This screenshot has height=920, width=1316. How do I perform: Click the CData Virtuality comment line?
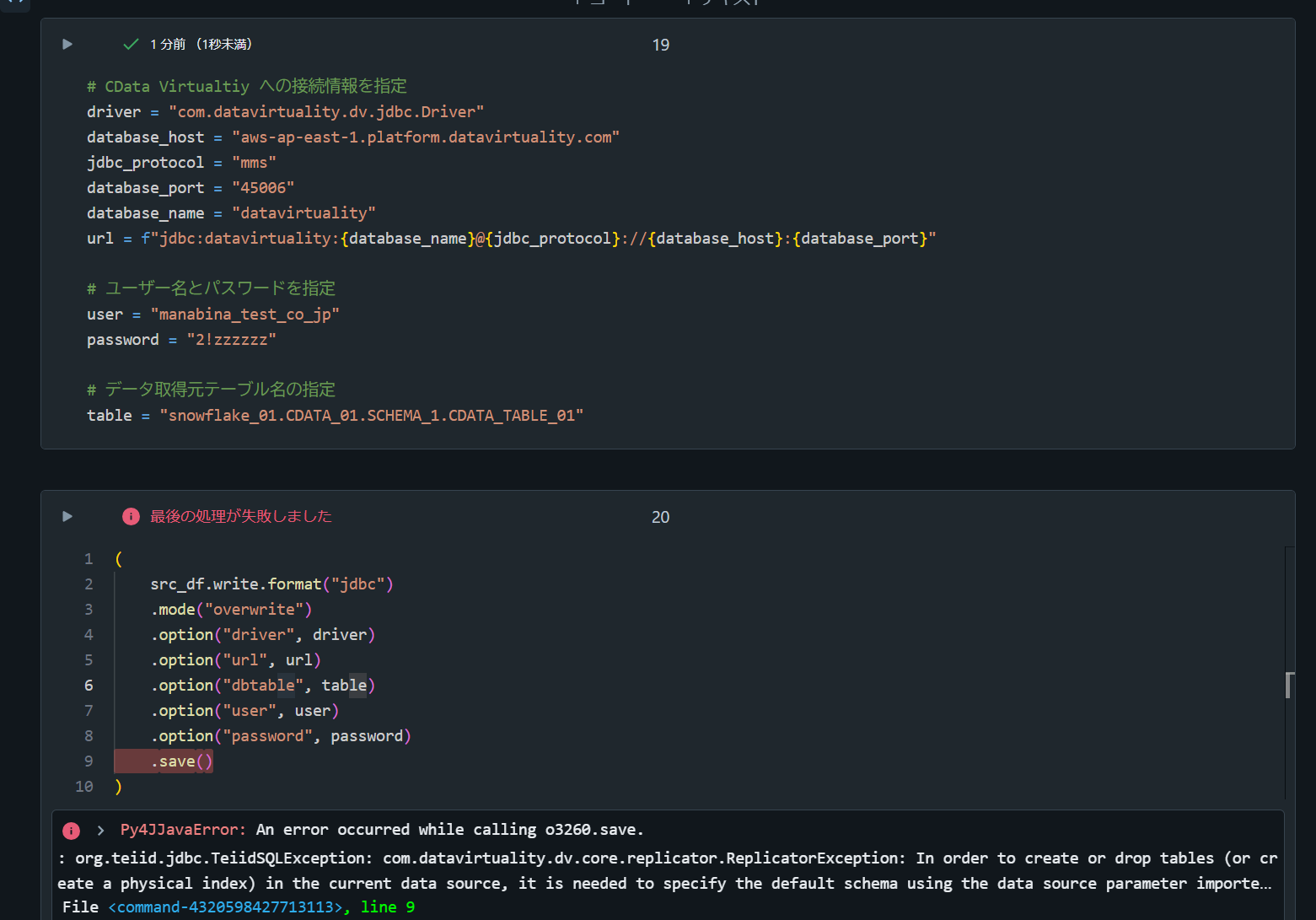[x=246, y=86]
